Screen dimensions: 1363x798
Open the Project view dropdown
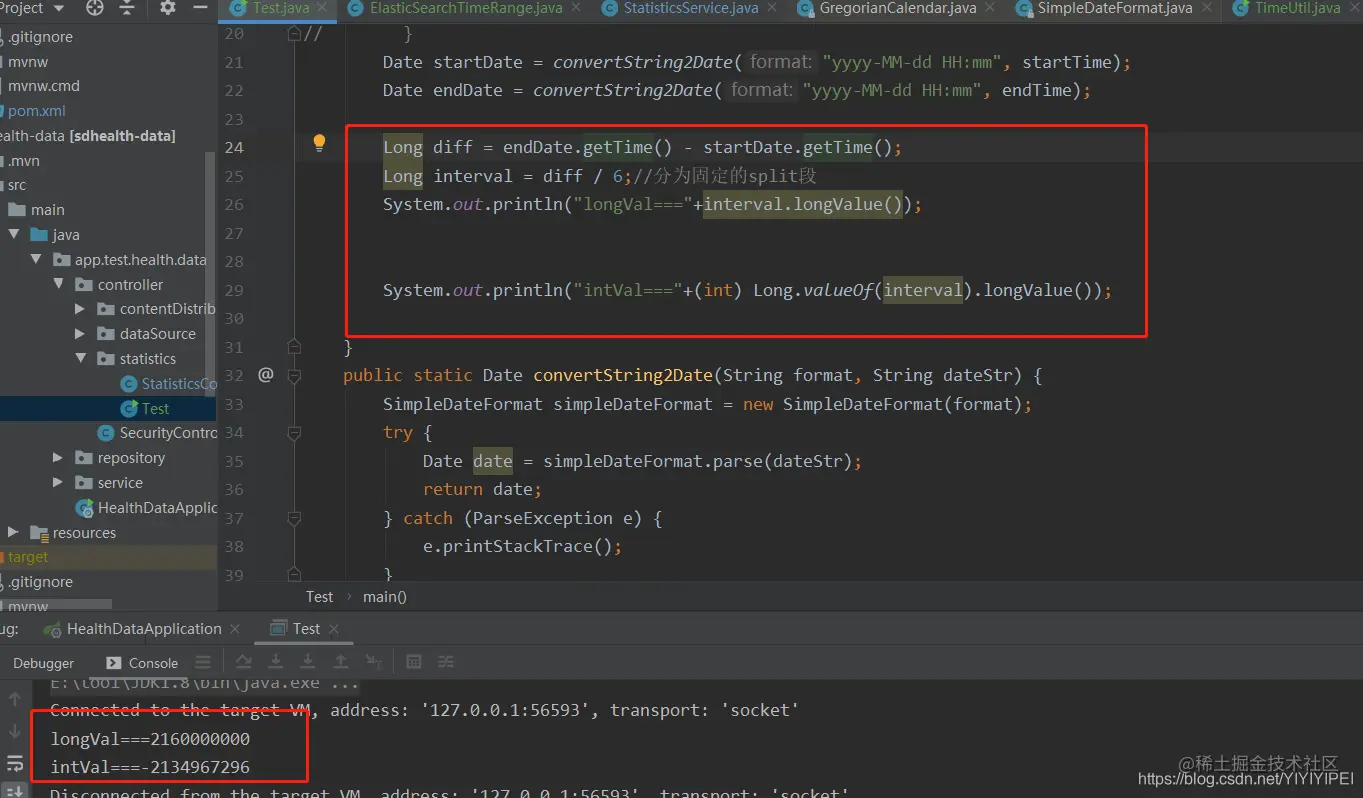pos(58,8)
